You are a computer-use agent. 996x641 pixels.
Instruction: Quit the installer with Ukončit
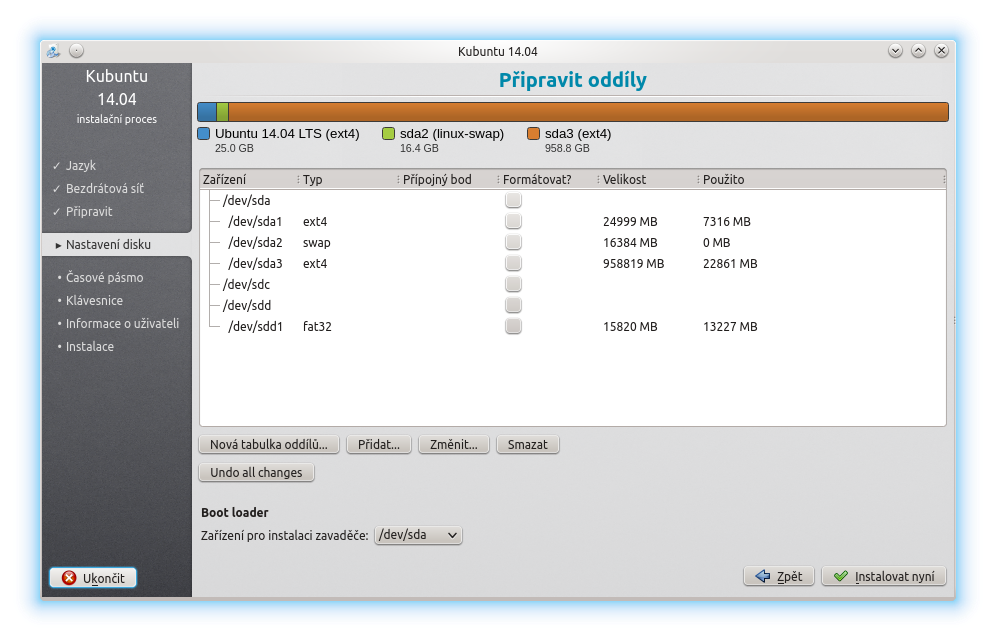[x=93, y=578]
